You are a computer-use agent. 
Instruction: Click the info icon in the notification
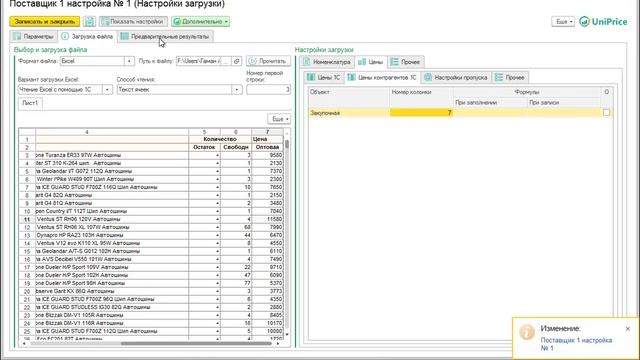coord(527,332)
